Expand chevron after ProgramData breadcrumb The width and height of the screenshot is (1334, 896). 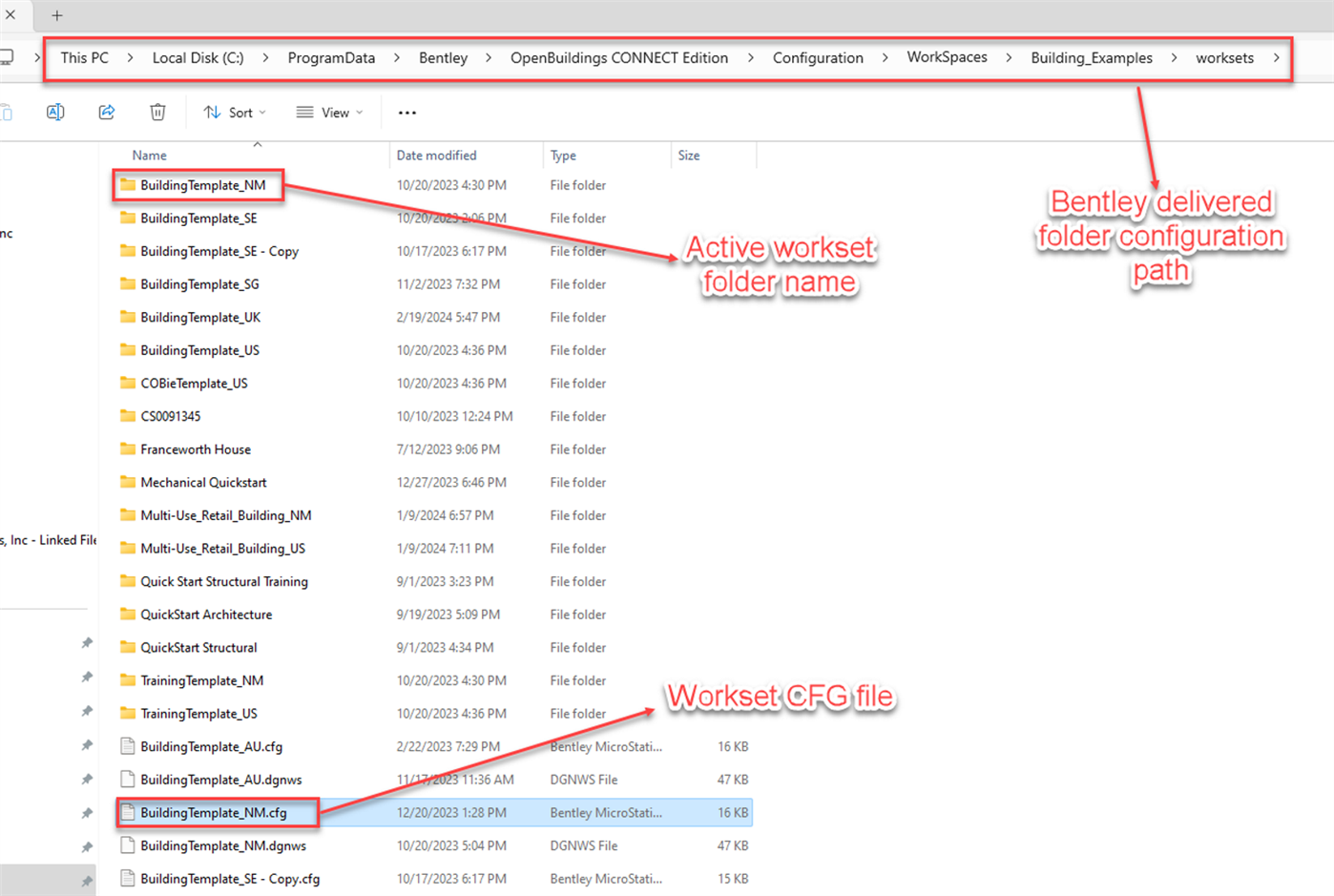[397, 58]
